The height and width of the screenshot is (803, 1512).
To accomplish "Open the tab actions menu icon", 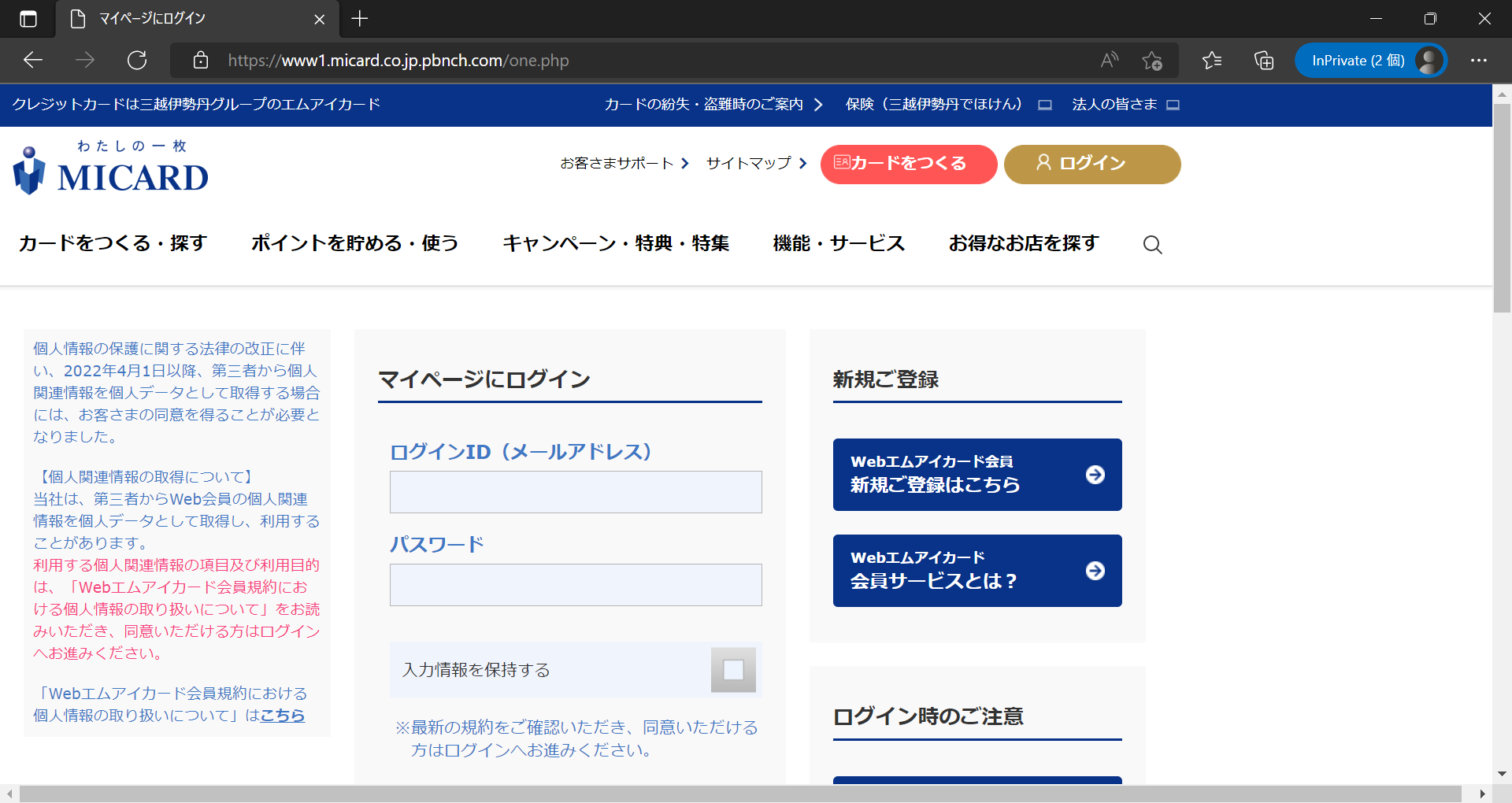I will (x=28, y=19).
